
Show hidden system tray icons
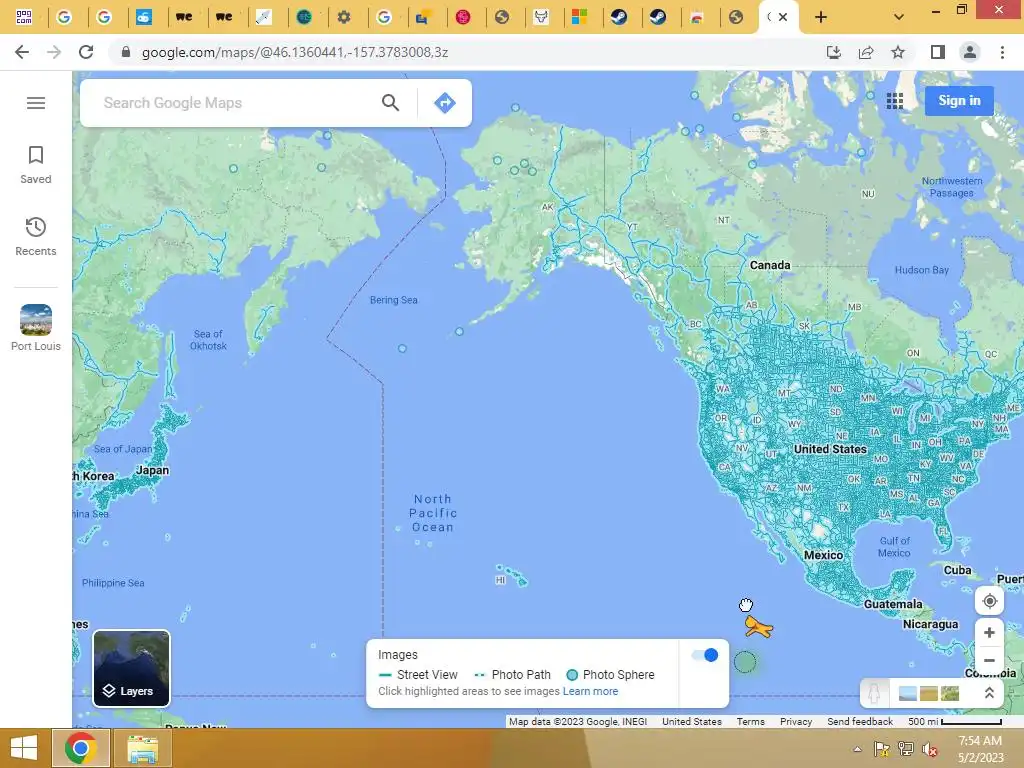(x=857, y=749)
